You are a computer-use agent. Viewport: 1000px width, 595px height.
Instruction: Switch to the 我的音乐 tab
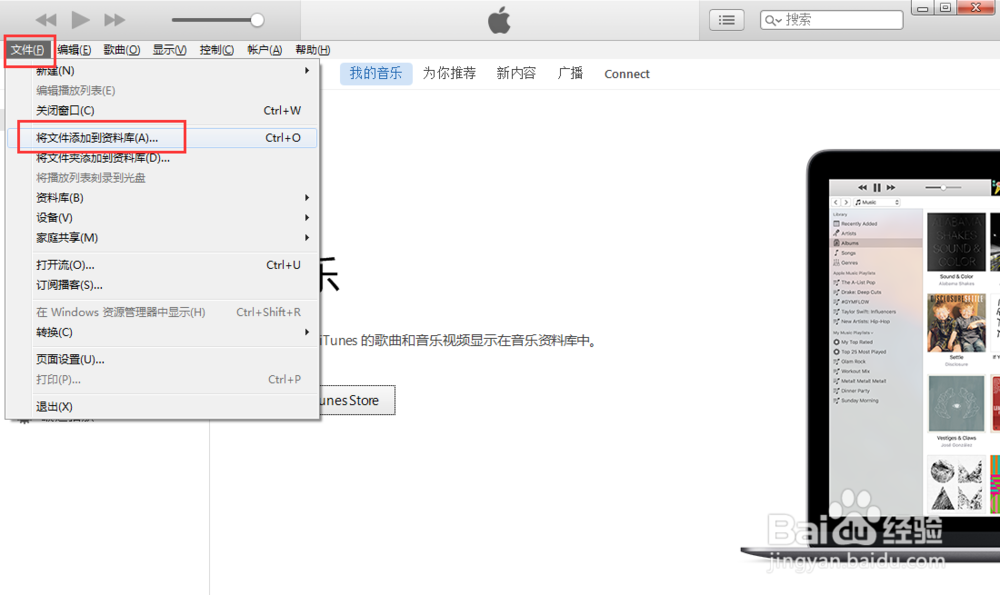376,73
